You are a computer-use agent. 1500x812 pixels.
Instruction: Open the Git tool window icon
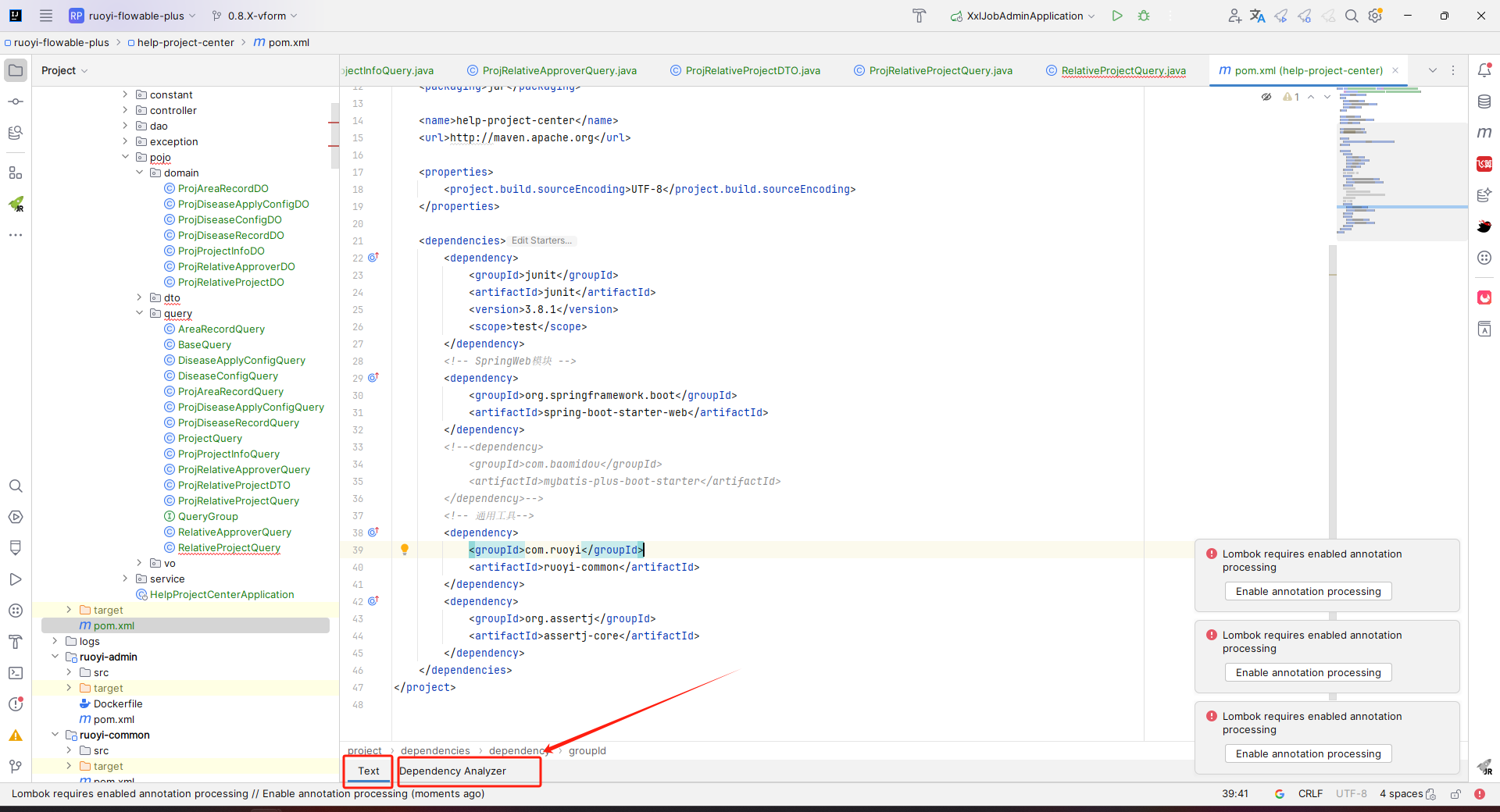coord(16,767)
